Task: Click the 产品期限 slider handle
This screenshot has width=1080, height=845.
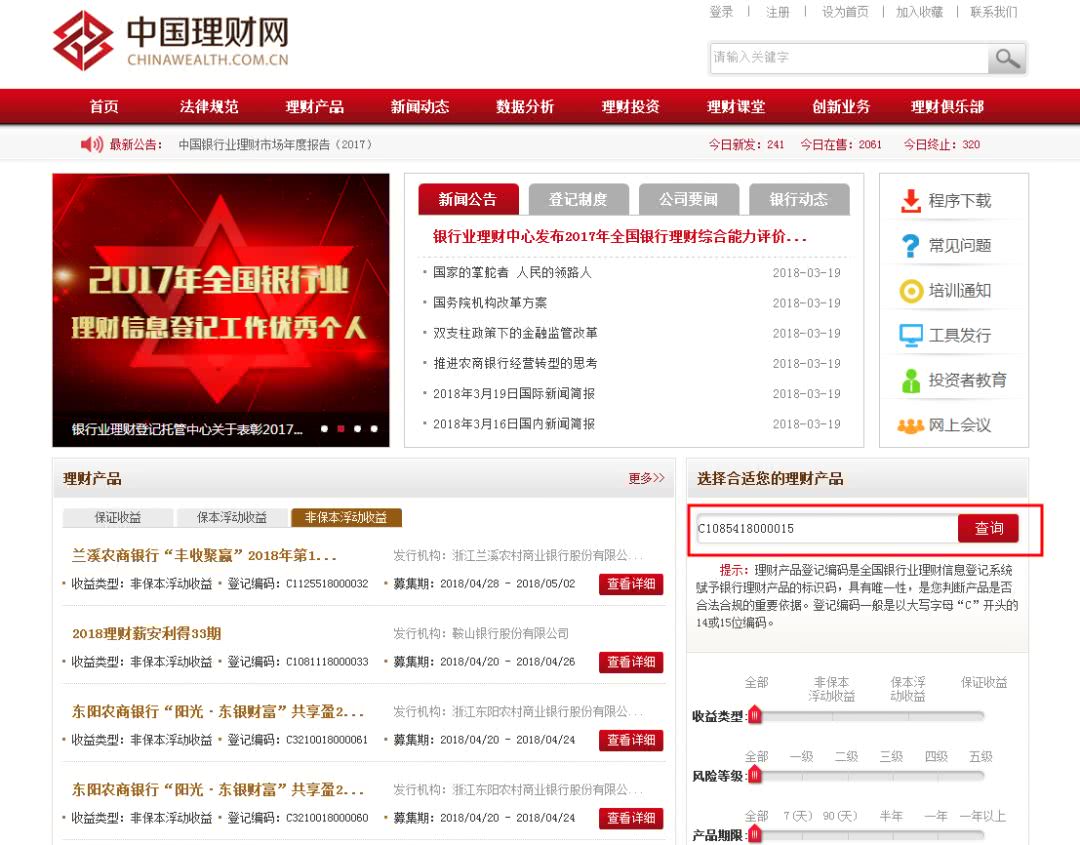Action: (755, 835)
